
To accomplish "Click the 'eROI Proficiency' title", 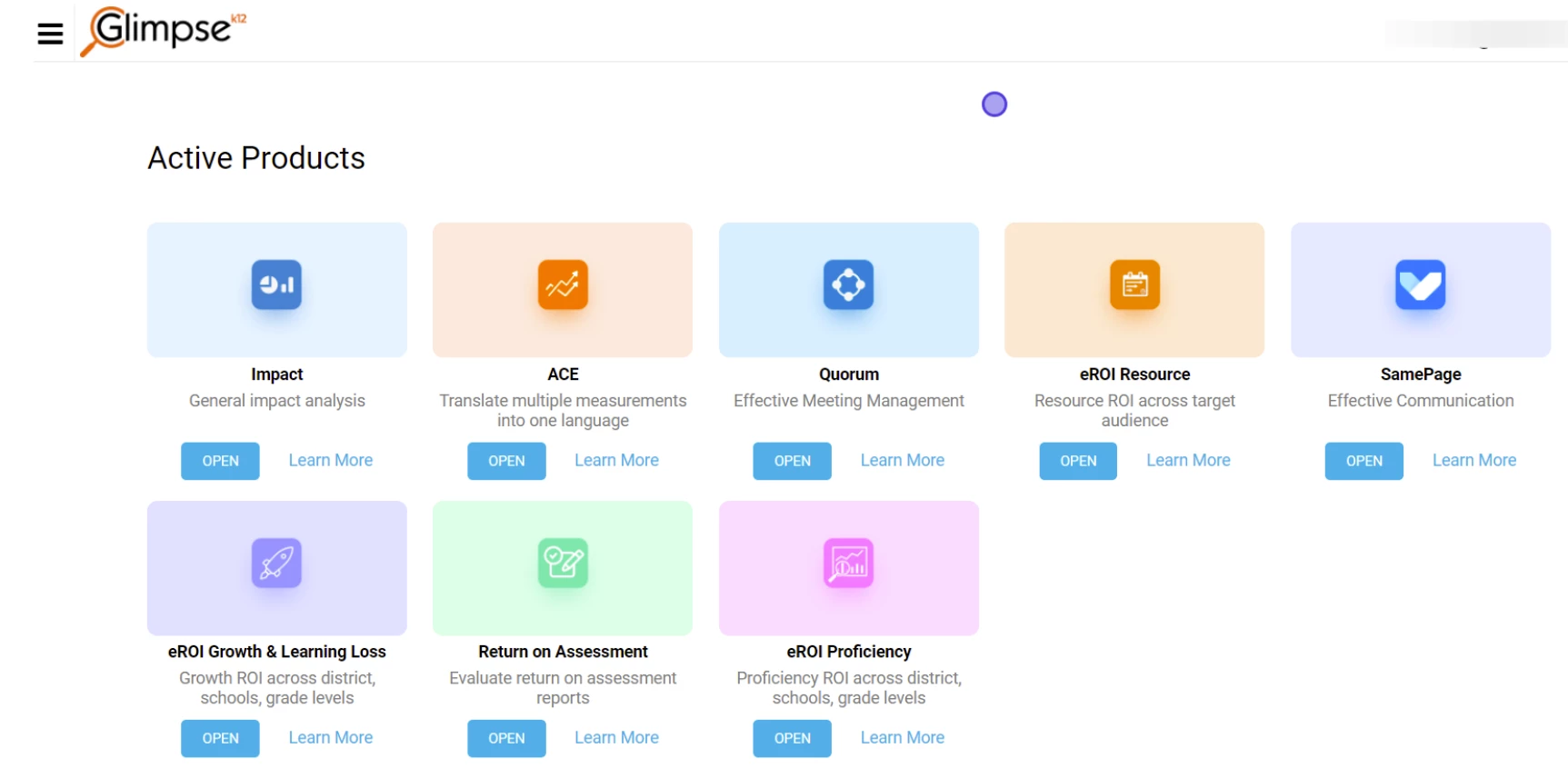I will (x=848, y=652).
